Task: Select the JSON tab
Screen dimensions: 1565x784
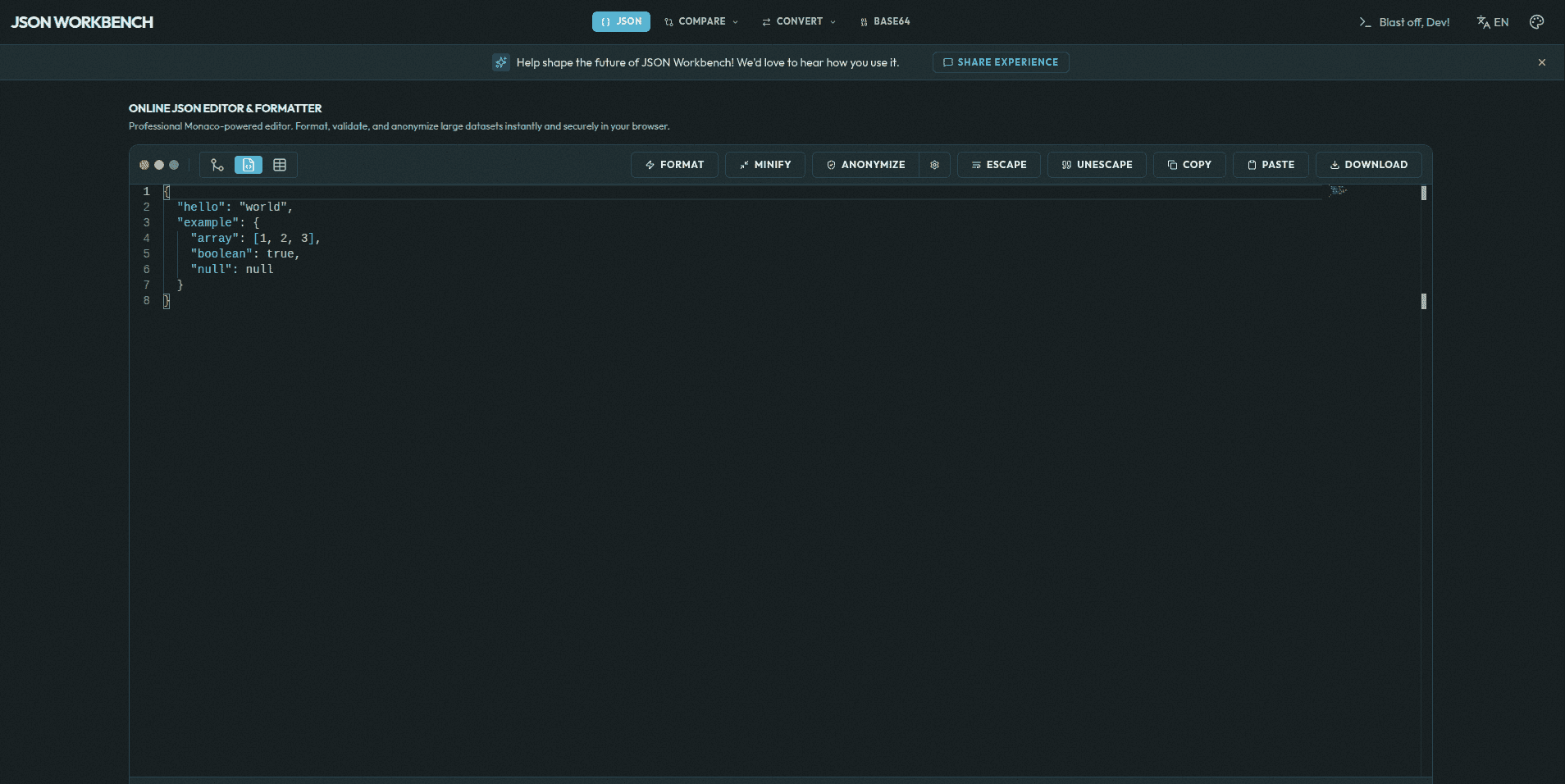Action: [621, 21]
